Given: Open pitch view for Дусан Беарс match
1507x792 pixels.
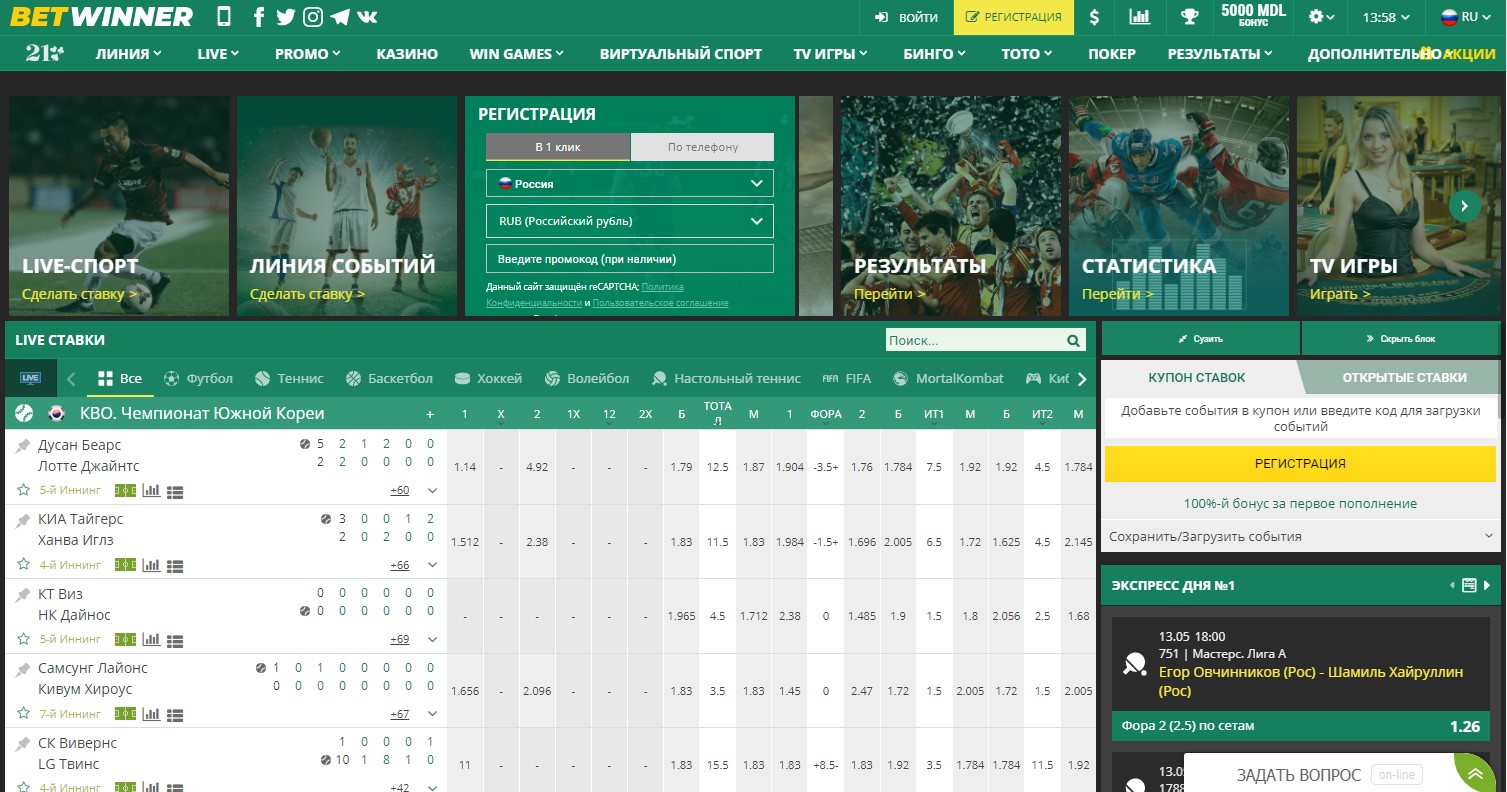Looking at the screenshot, I should (x=126, y=490).
